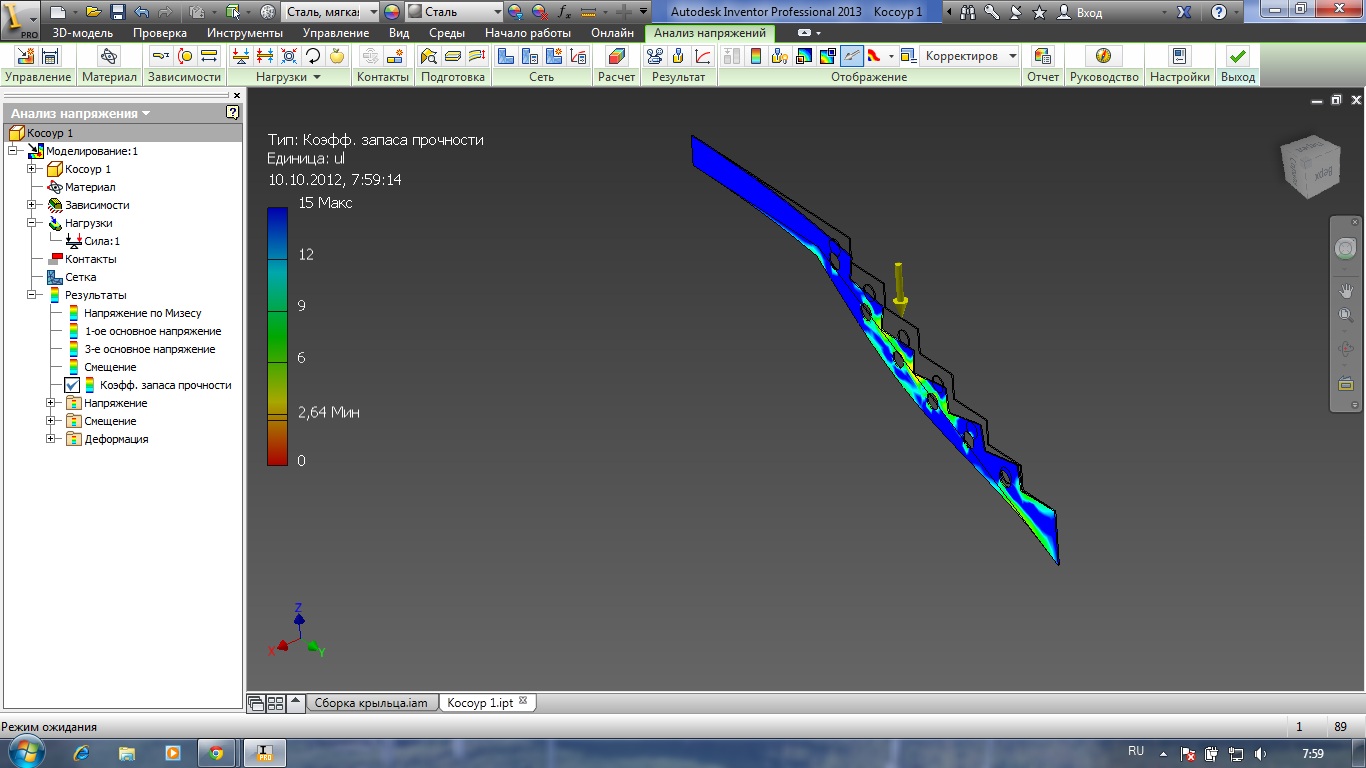Open the Нагрузки panel dropdown arrow

click(317, 77)
